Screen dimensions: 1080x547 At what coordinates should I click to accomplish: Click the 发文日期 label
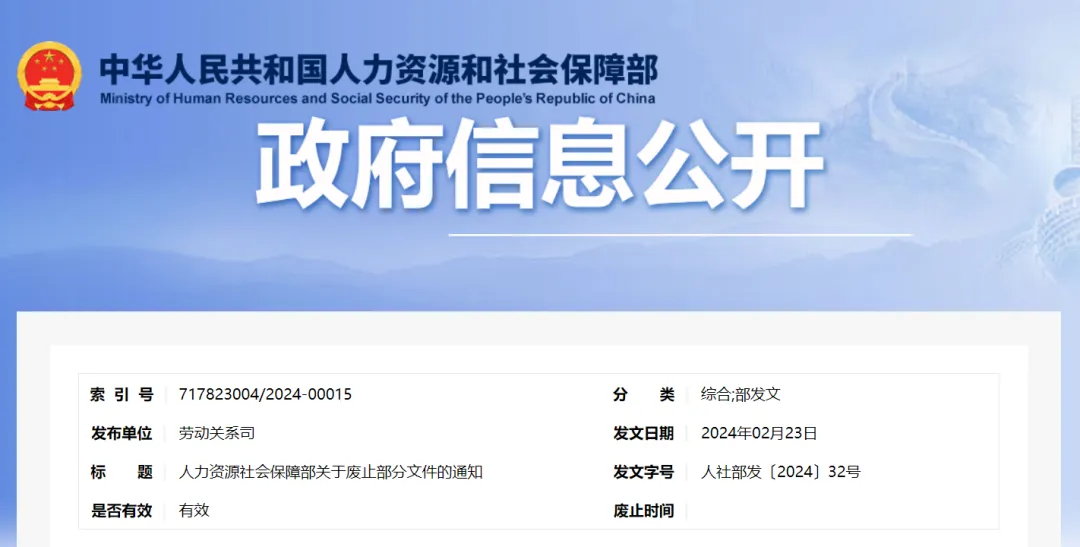coord(644,433)
